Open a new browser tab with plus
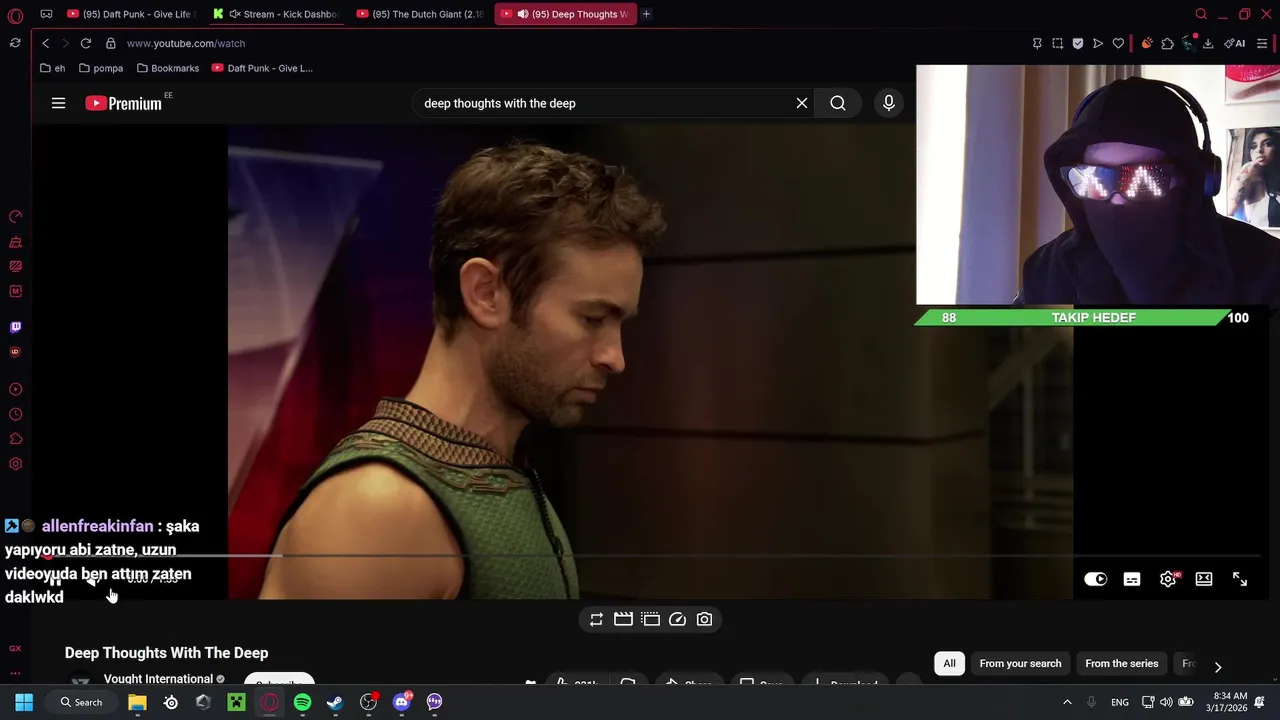This screenshot has height=720, width=1280. coord(646,14)
